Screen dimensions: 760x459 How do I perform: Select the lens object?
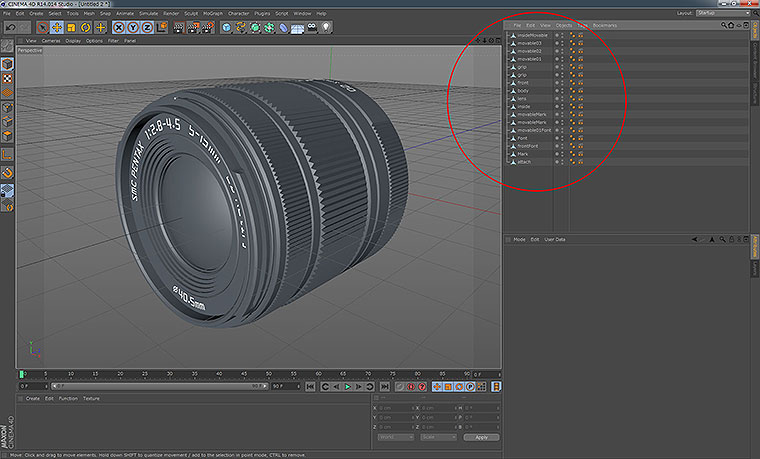[x=522, y=98]
